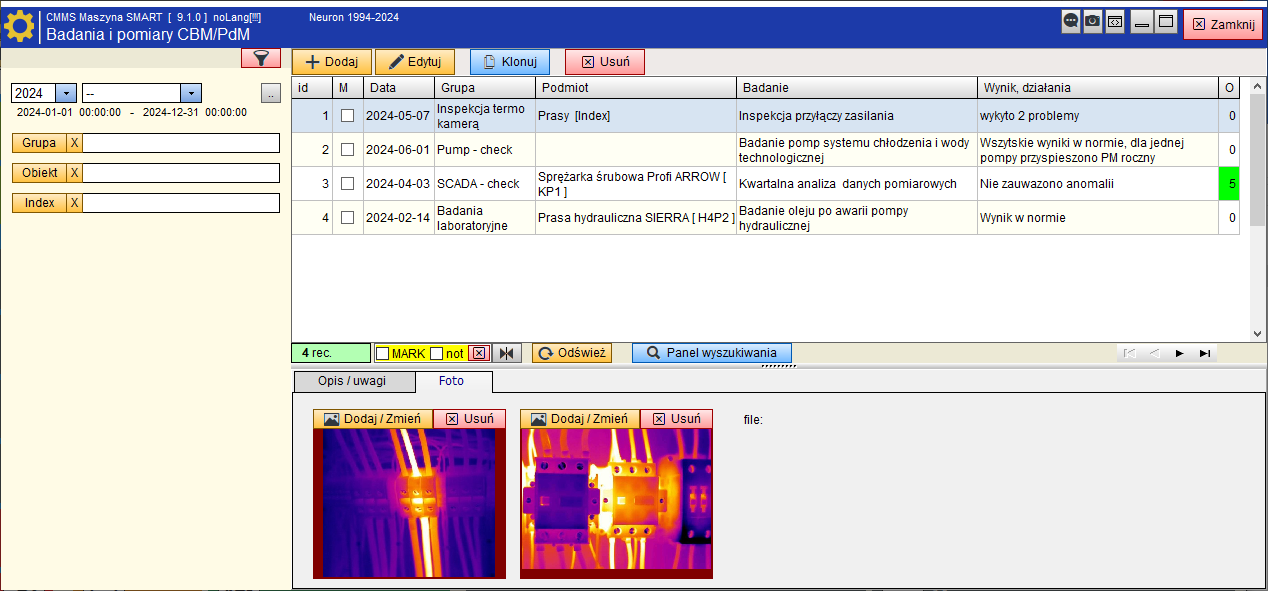Screen dimensions: 1268x591
Task: Close the window with Zamknij
Action: pos(1223,24)
